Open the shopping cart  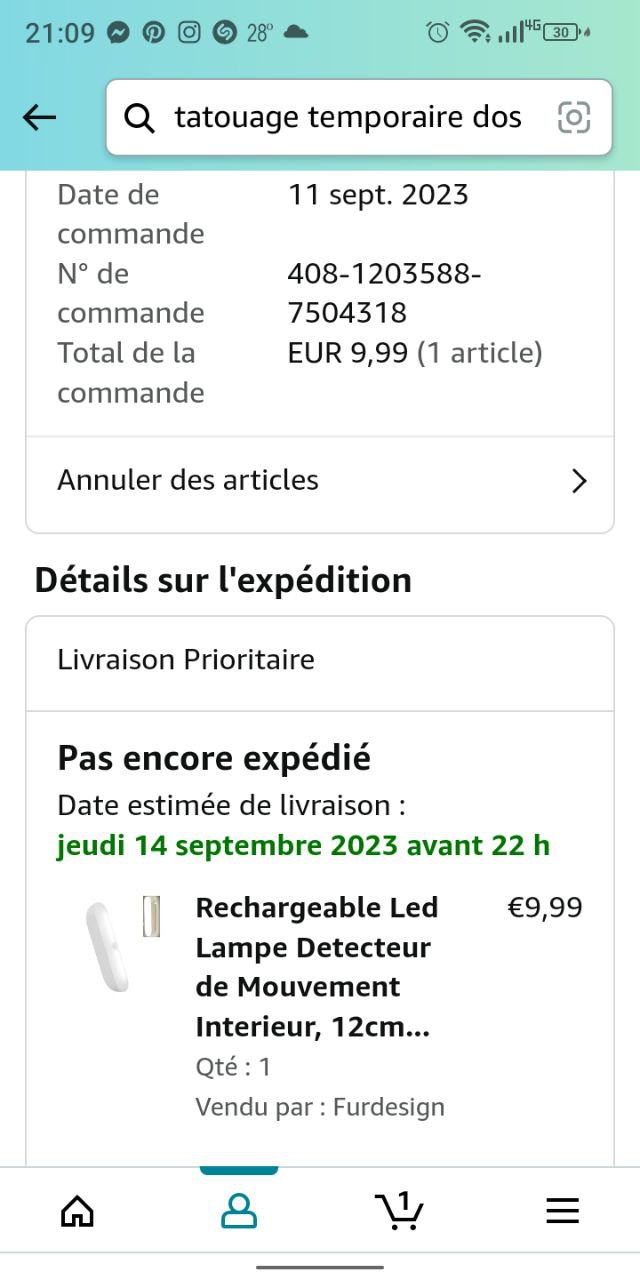pos(400,1211)
